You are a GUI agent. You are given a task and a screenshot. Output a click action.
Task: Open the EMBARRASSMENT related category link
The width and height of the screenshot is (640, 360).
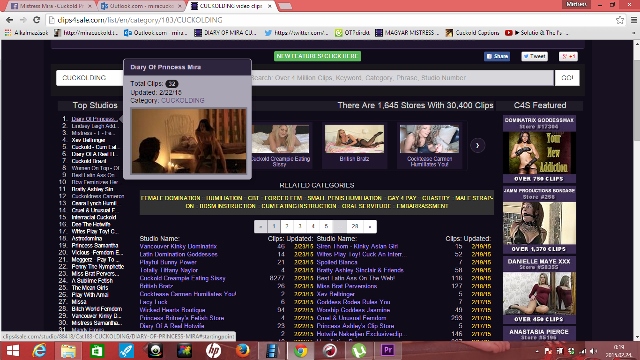tap(422, 206)
